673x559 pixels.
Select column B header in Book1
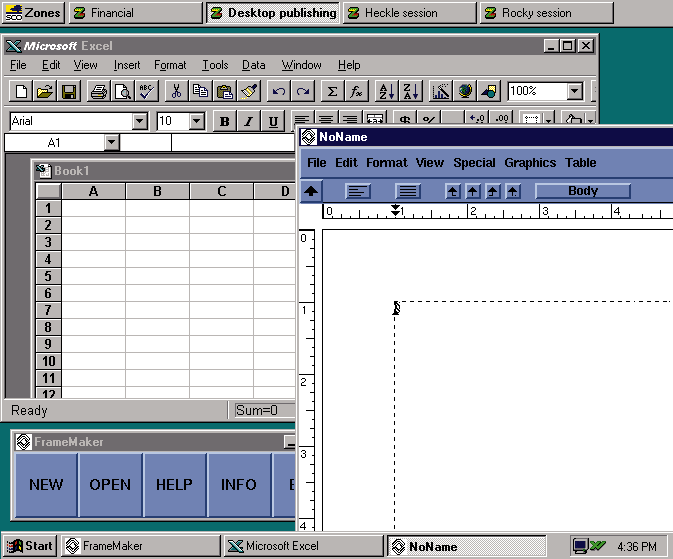tap(158, 191)
